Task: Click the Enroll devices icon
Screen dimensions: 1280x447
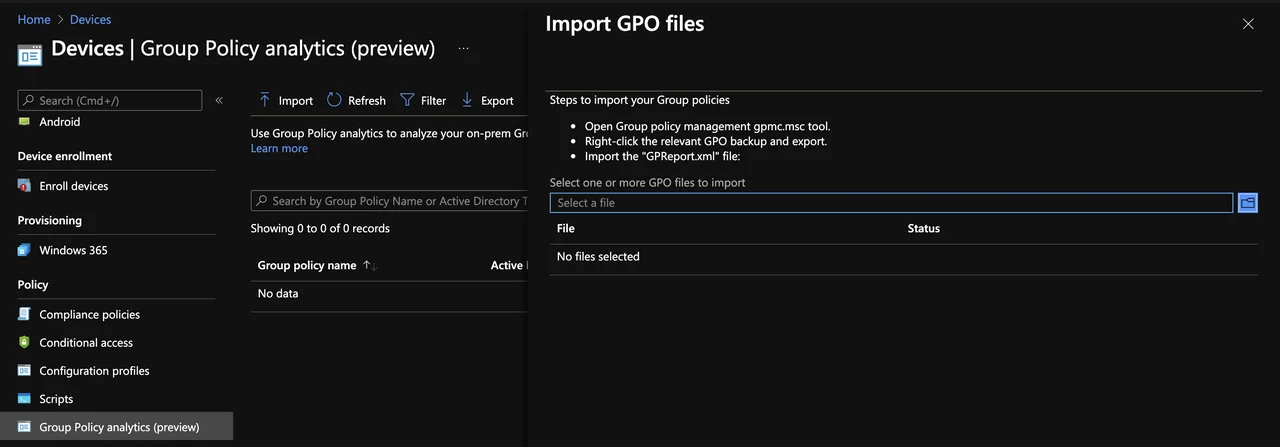Action: click(24, 186)
